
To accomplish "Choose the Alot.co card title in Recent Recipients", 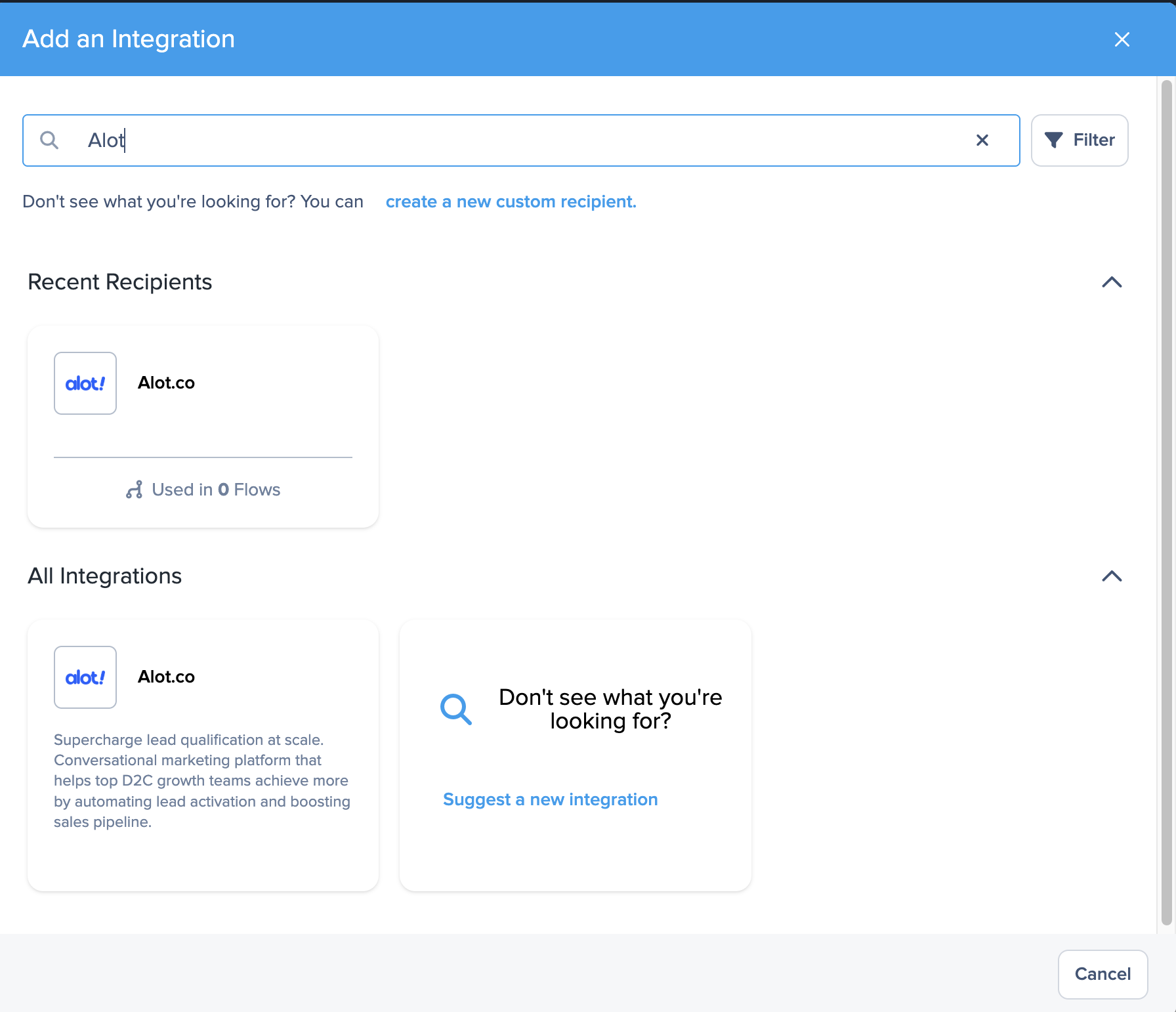I will [166, 383].
